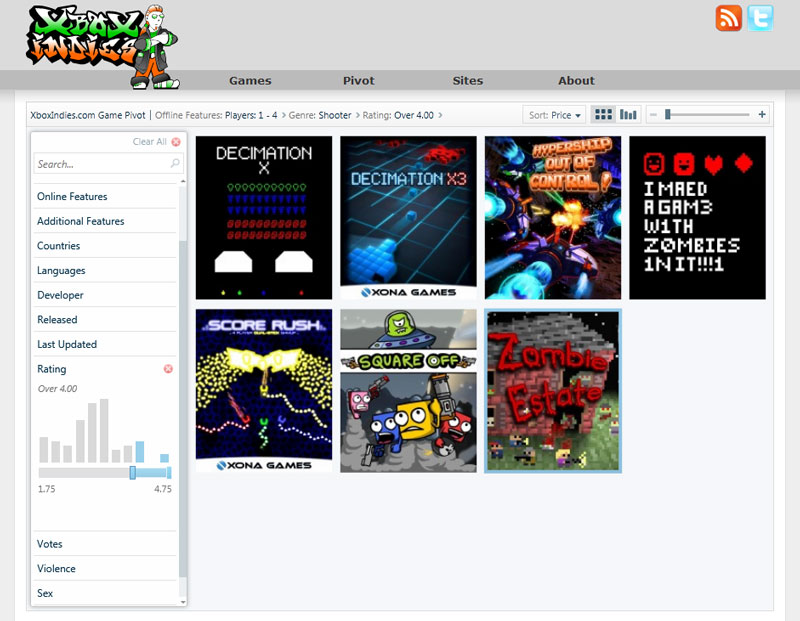Click the Genre: Shooter breadcrumb filter
This screenshot has height=621, width=800.
click(320, 115)
